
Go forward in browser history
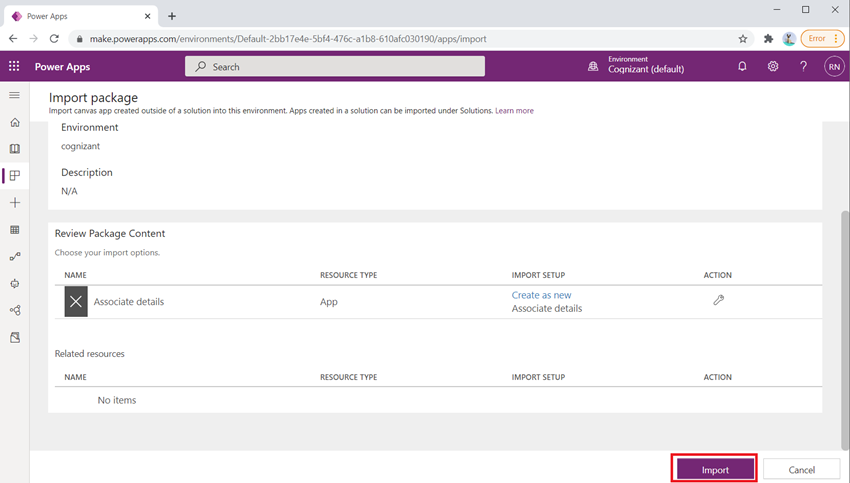point(34,38)
